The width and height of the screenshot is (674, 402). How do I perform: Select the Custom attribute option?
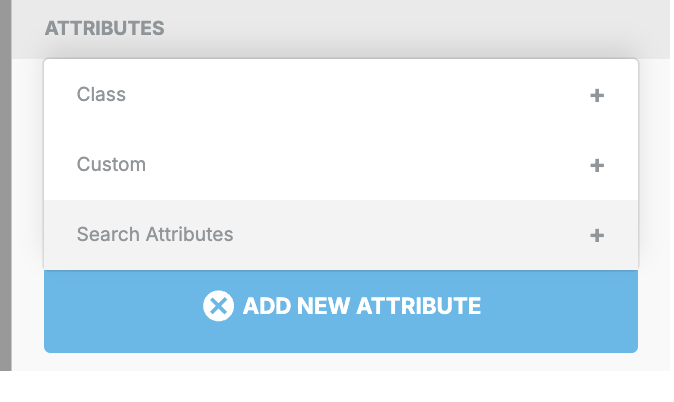341,165
